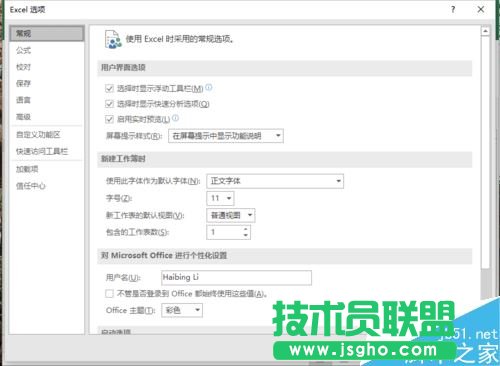Click info icon beside 启用实时预览
The image size is (500, 366).
click(175, 118)
